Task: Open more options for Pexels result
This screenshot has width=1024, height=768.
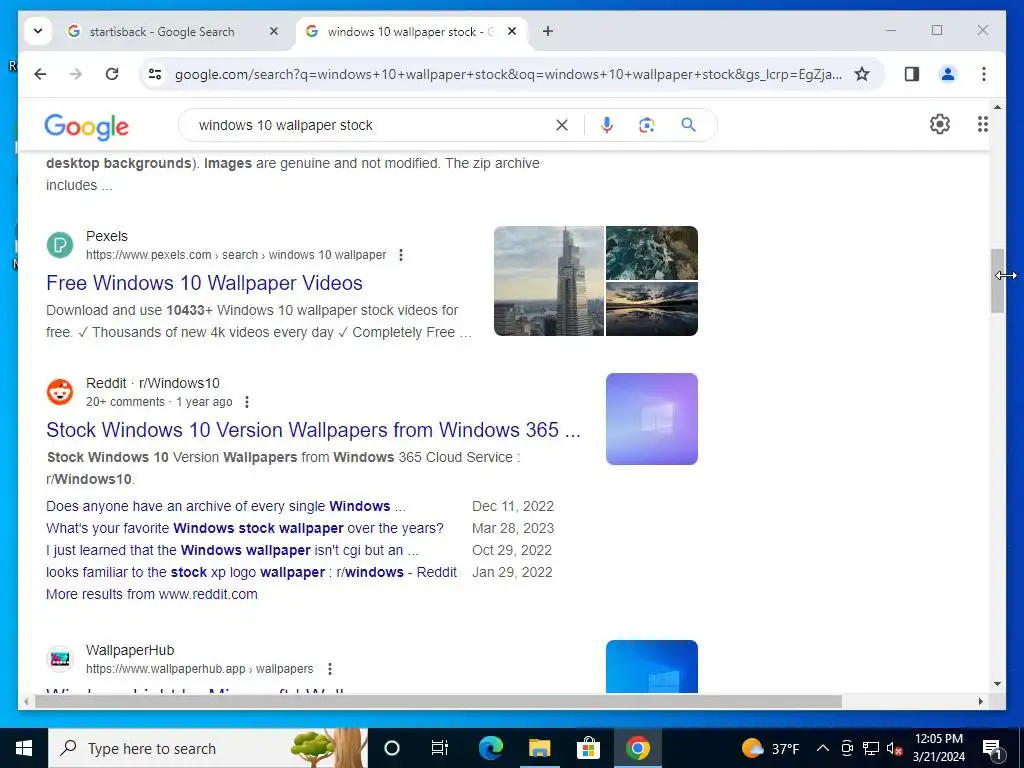Action: coord(401,255)
